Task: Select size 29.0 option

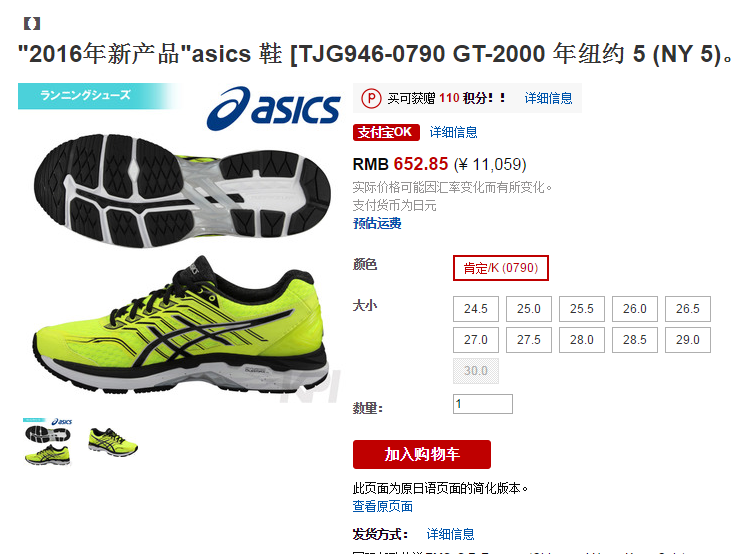Action: pyautogui.click(x=688, y=339)
